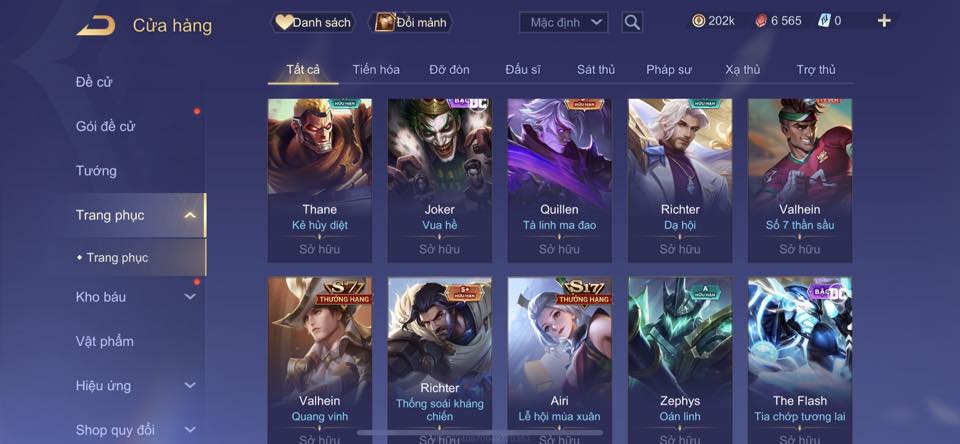The height and width of the screenshot is (444, 960).
Task: Switch to the Pháp sư tab
Action: [x=669, y=70]
